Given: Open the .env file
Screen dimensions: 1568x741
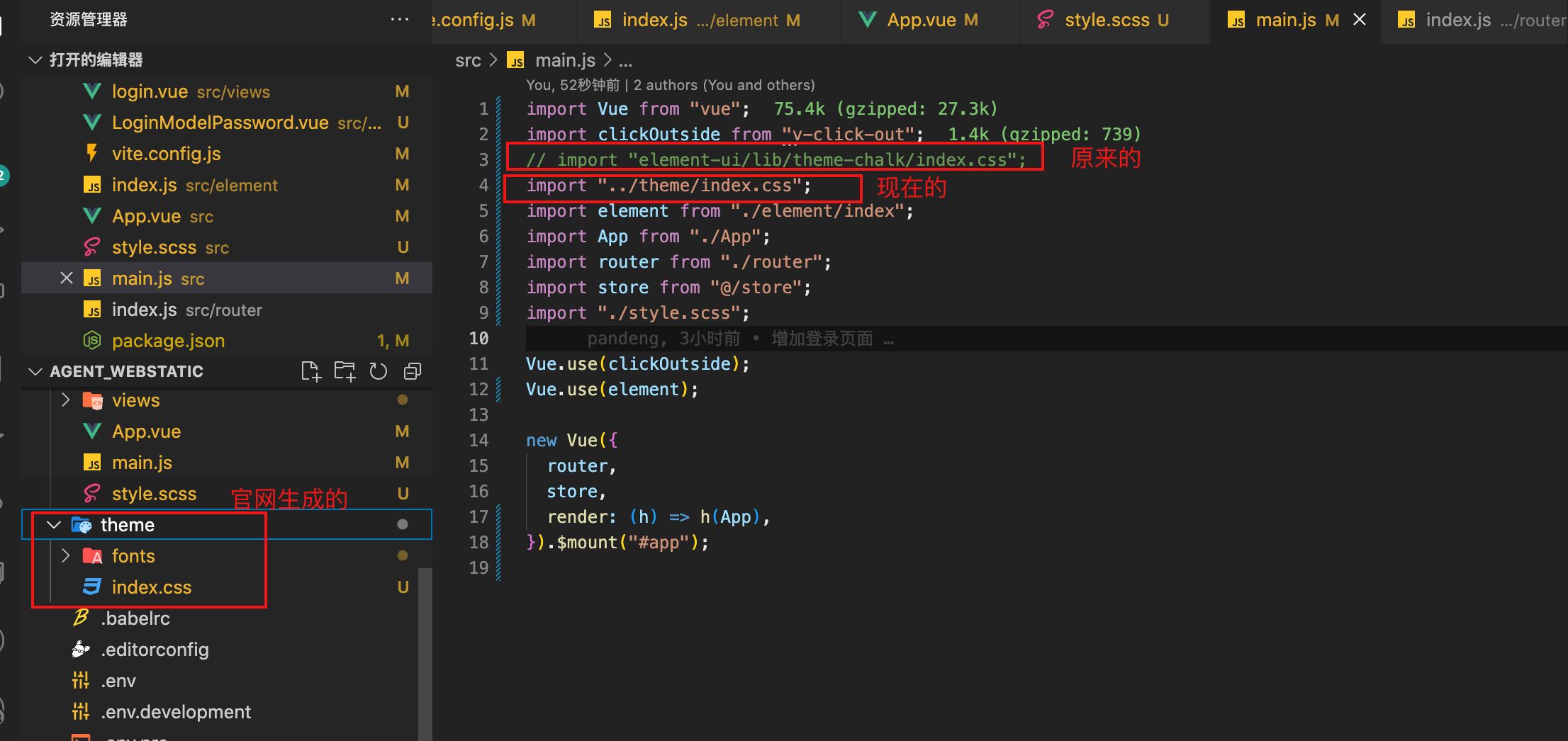Looking at the screenshot, I should [220, 681].
